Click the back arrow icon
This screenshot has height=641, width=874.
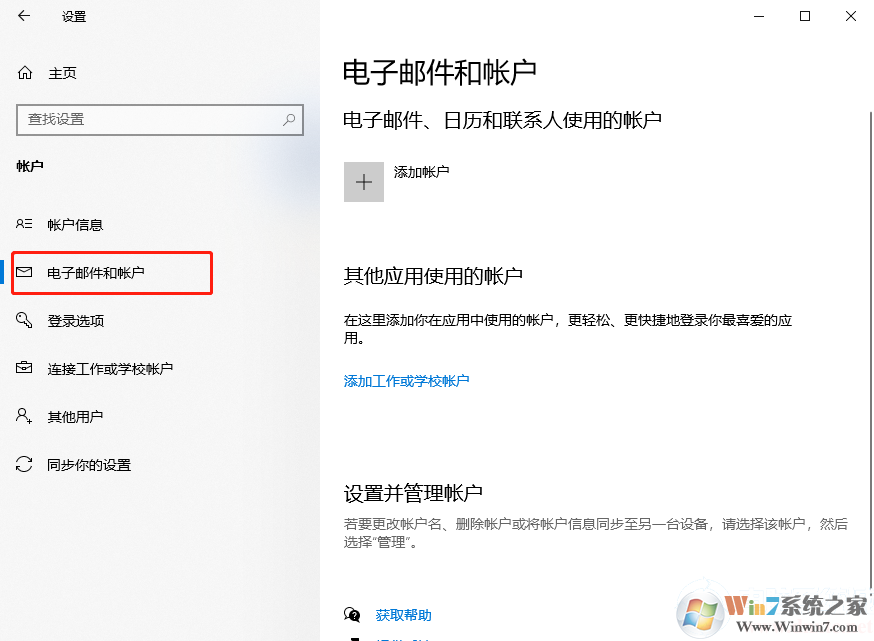tap(22, 16)
